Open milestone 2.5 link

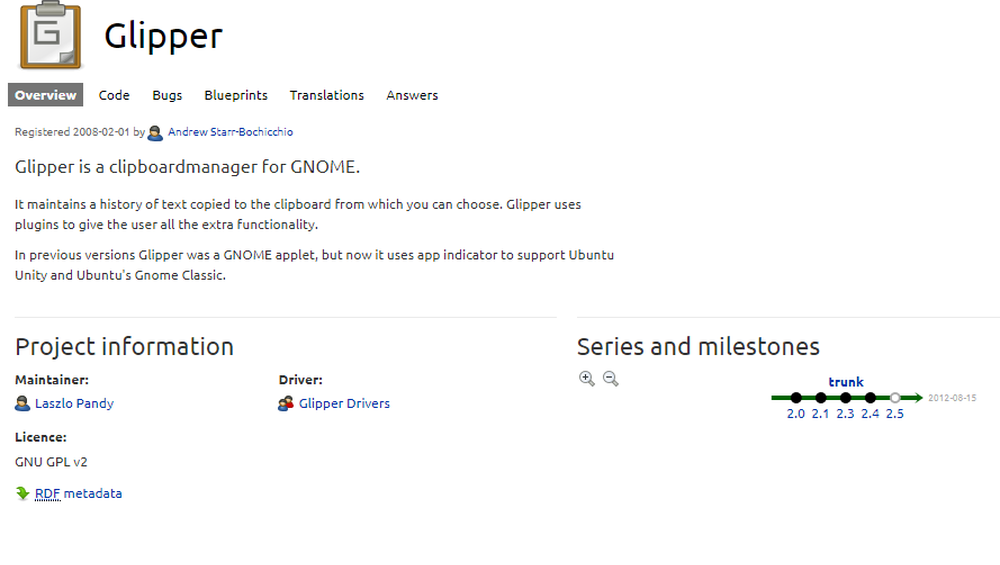tap(895, 414)
